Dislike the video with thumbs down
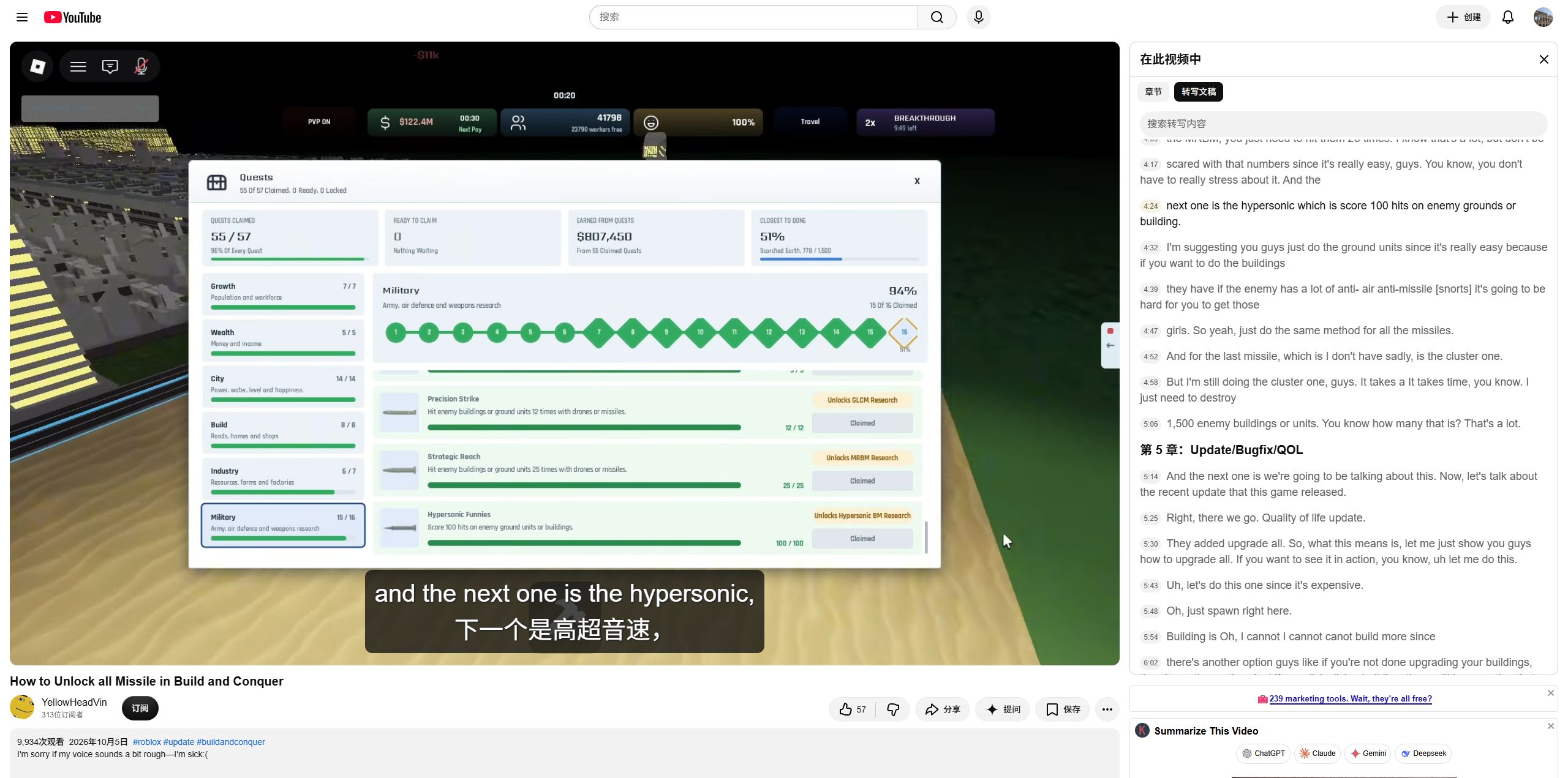 893,709
